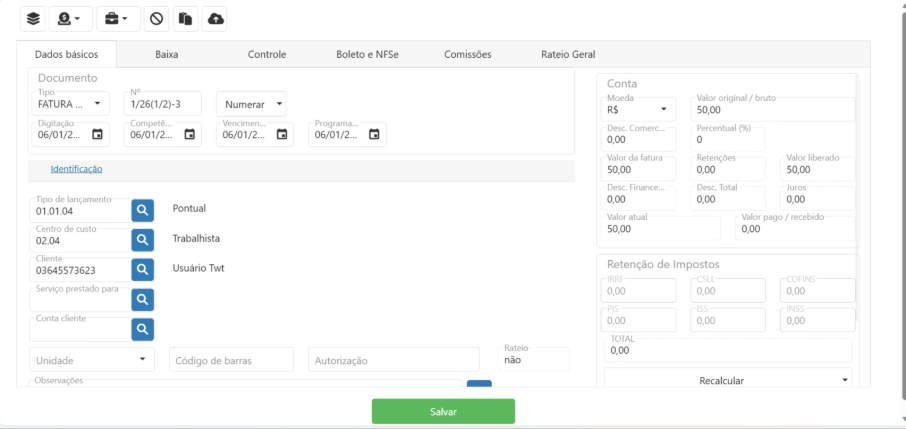The image size is (906, 429).
Task: Open the briefcase dropdown toolbar button
Action: (118, 19)
